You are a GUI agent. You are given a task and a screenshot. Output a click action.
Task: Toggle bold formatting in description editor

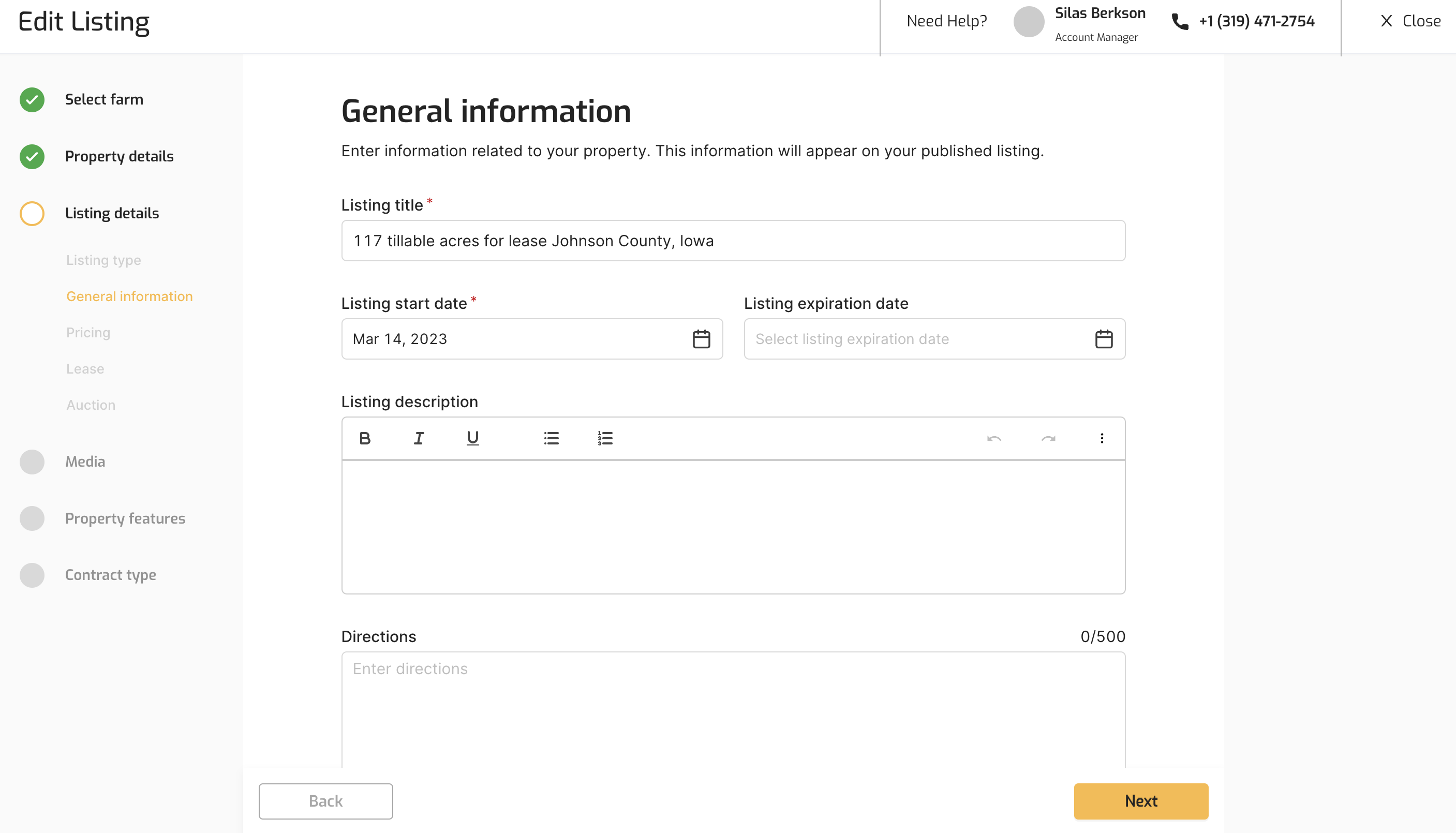(x=364, y=438)
